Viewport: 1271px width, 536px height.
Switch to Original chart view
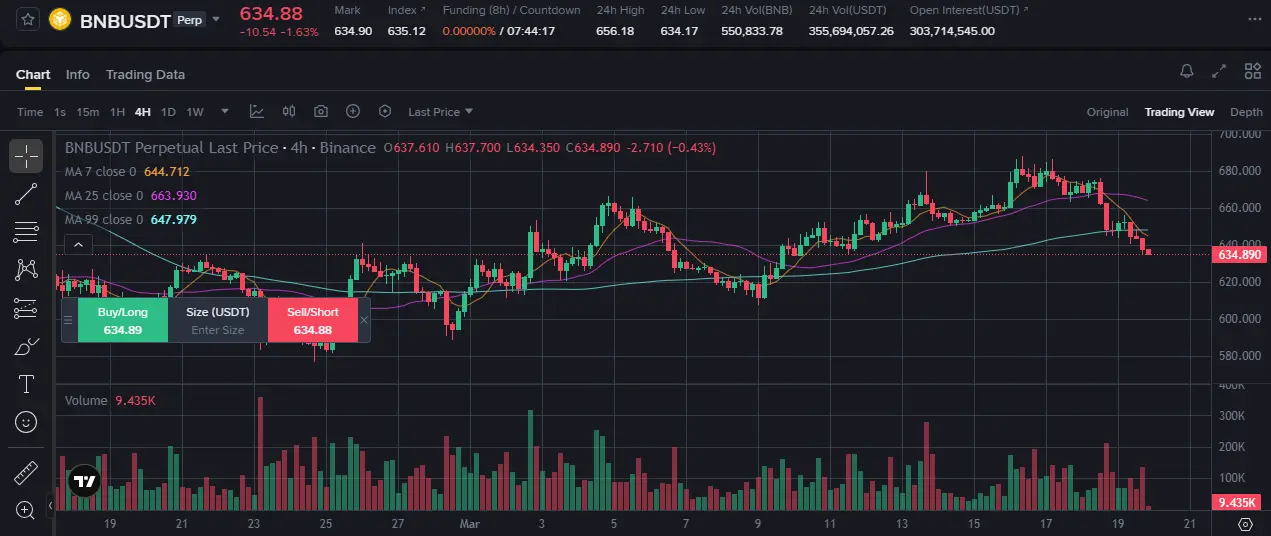coord(1107,112)
